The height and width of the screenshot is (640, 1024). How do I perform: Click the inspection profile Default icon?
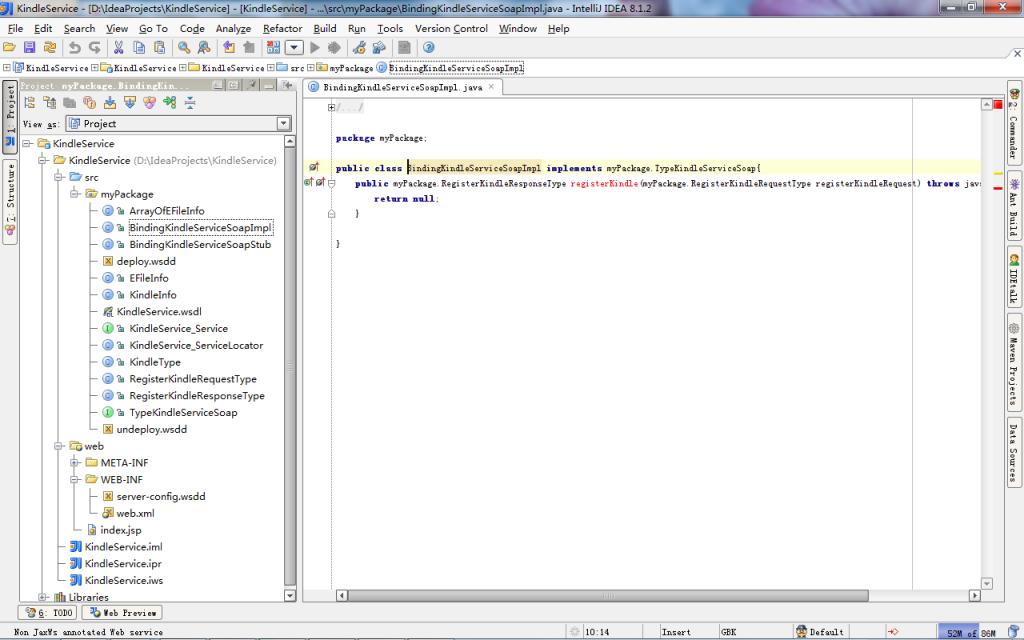(x=801, y=632)
